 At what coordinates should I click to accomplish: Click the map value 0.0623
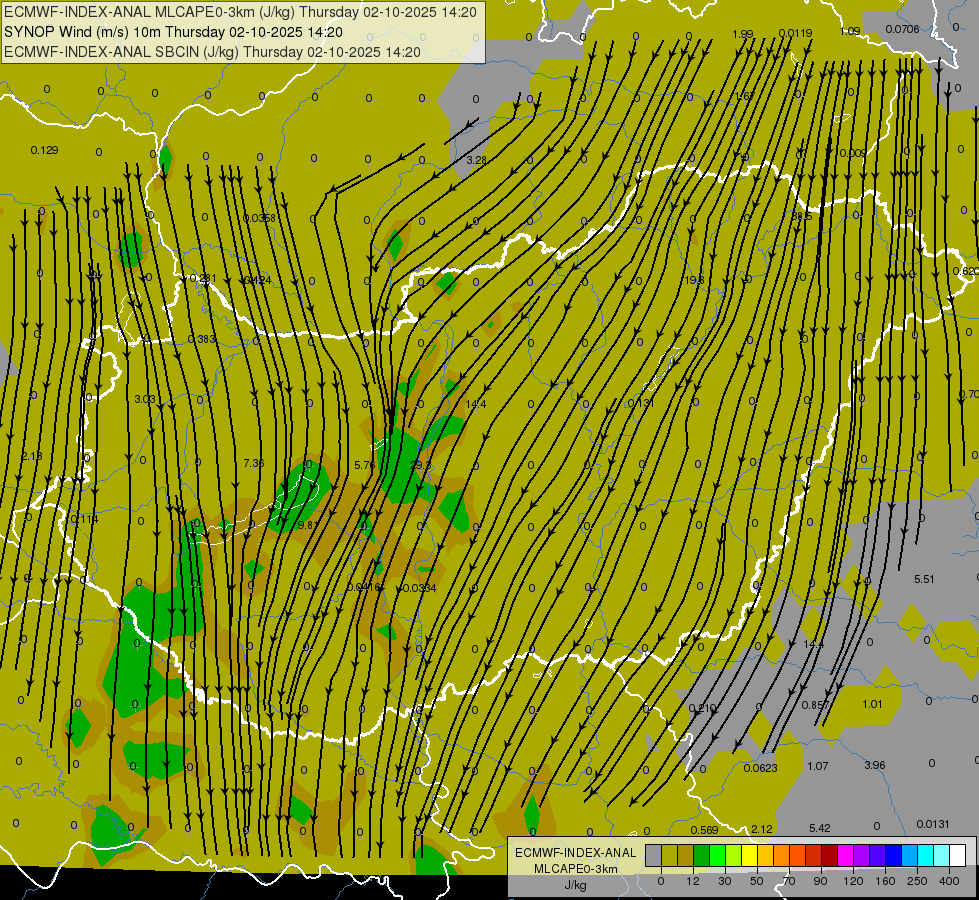760,768
